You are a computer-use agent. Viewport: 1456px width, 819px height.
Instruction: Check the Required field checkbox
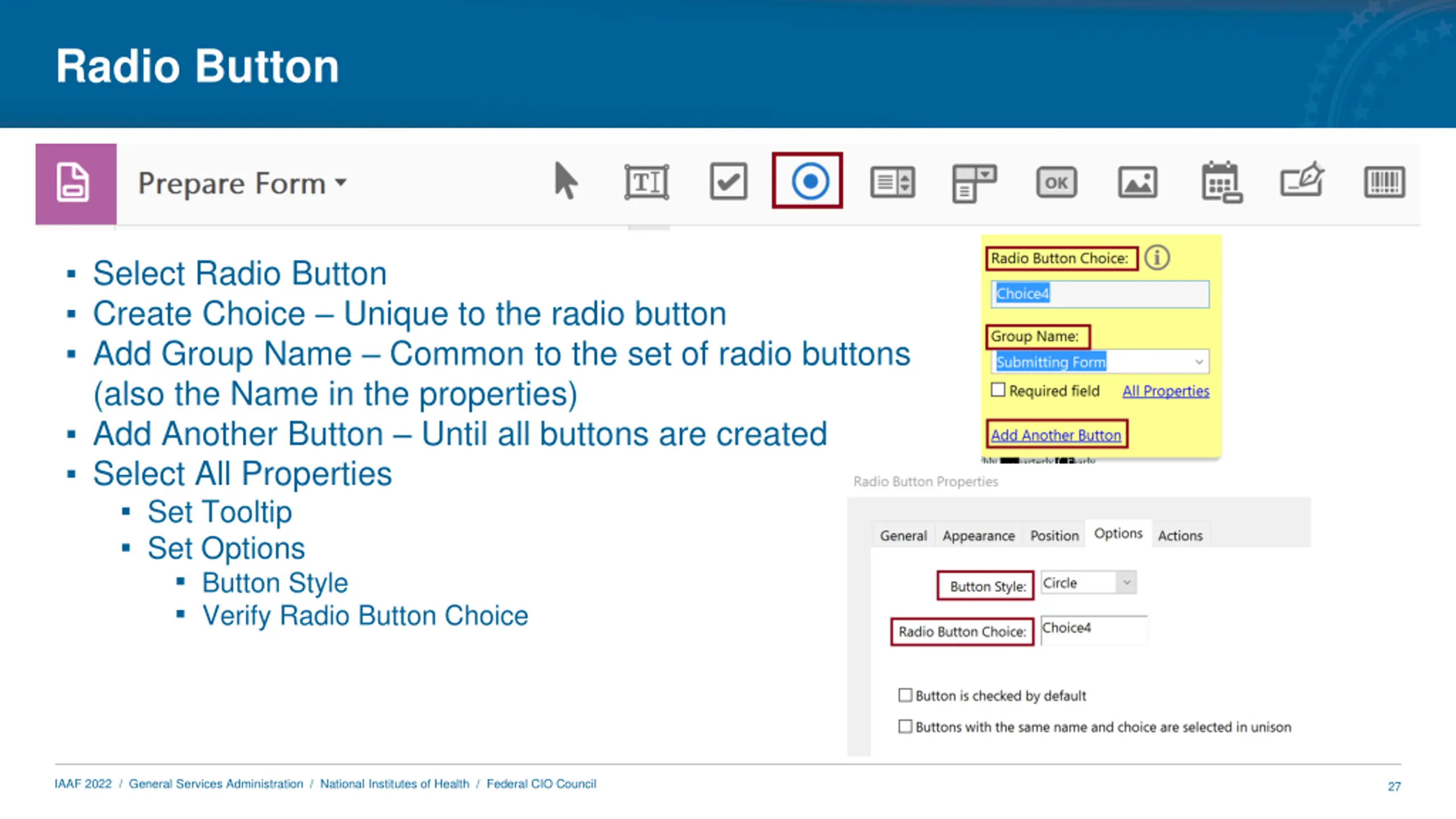998,390
